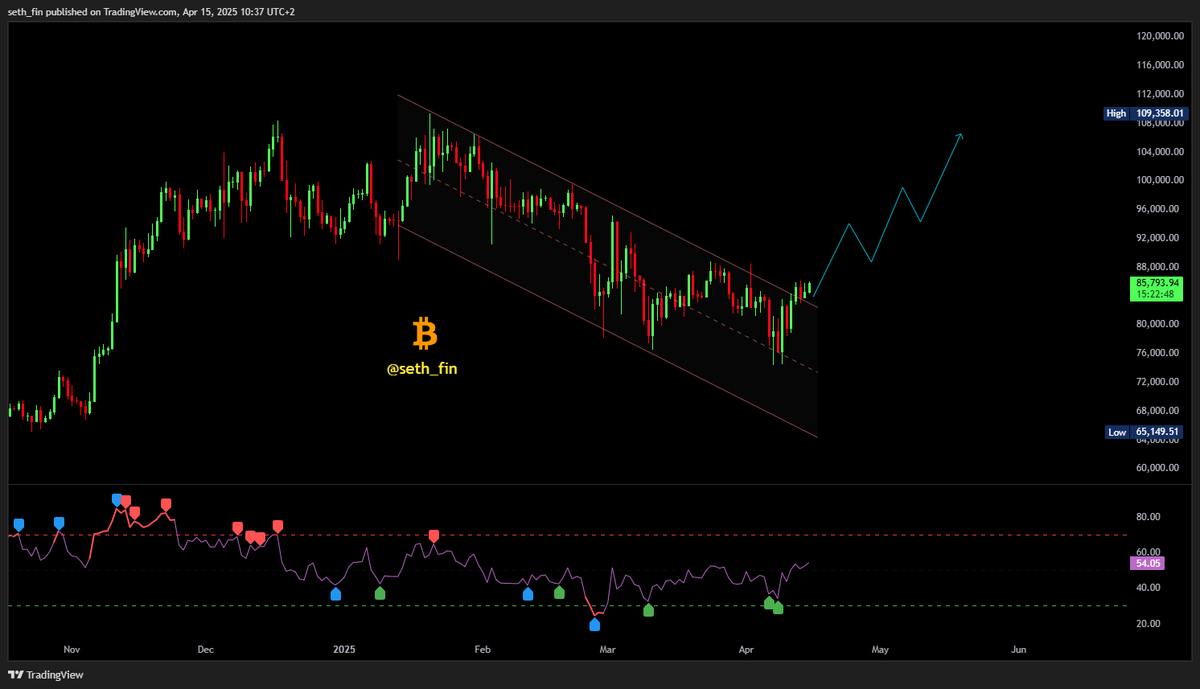Click the @seth_fin username label
1200x689 pixels.
click(x=422, y=369)
